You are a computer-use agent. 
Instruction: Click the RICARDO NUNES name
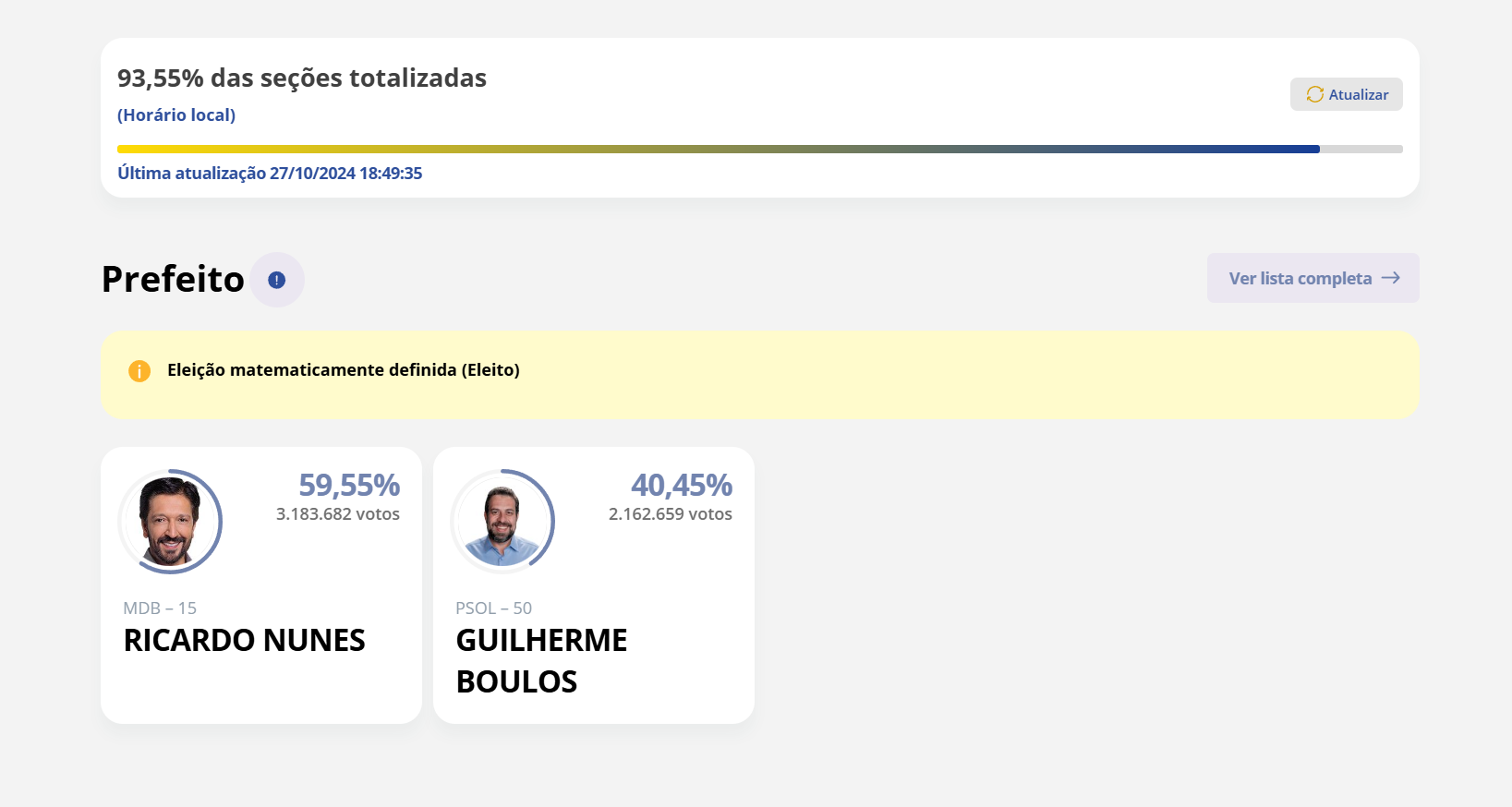[x=245, y=640]
